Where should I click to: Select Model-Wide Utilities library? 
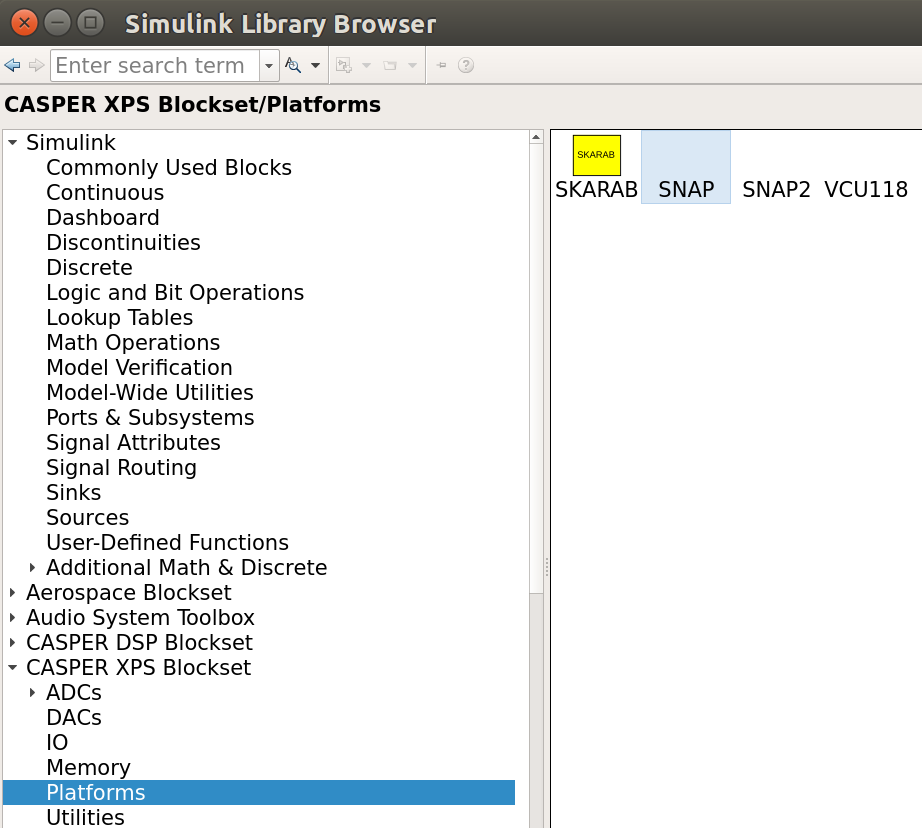pos(150,392)
